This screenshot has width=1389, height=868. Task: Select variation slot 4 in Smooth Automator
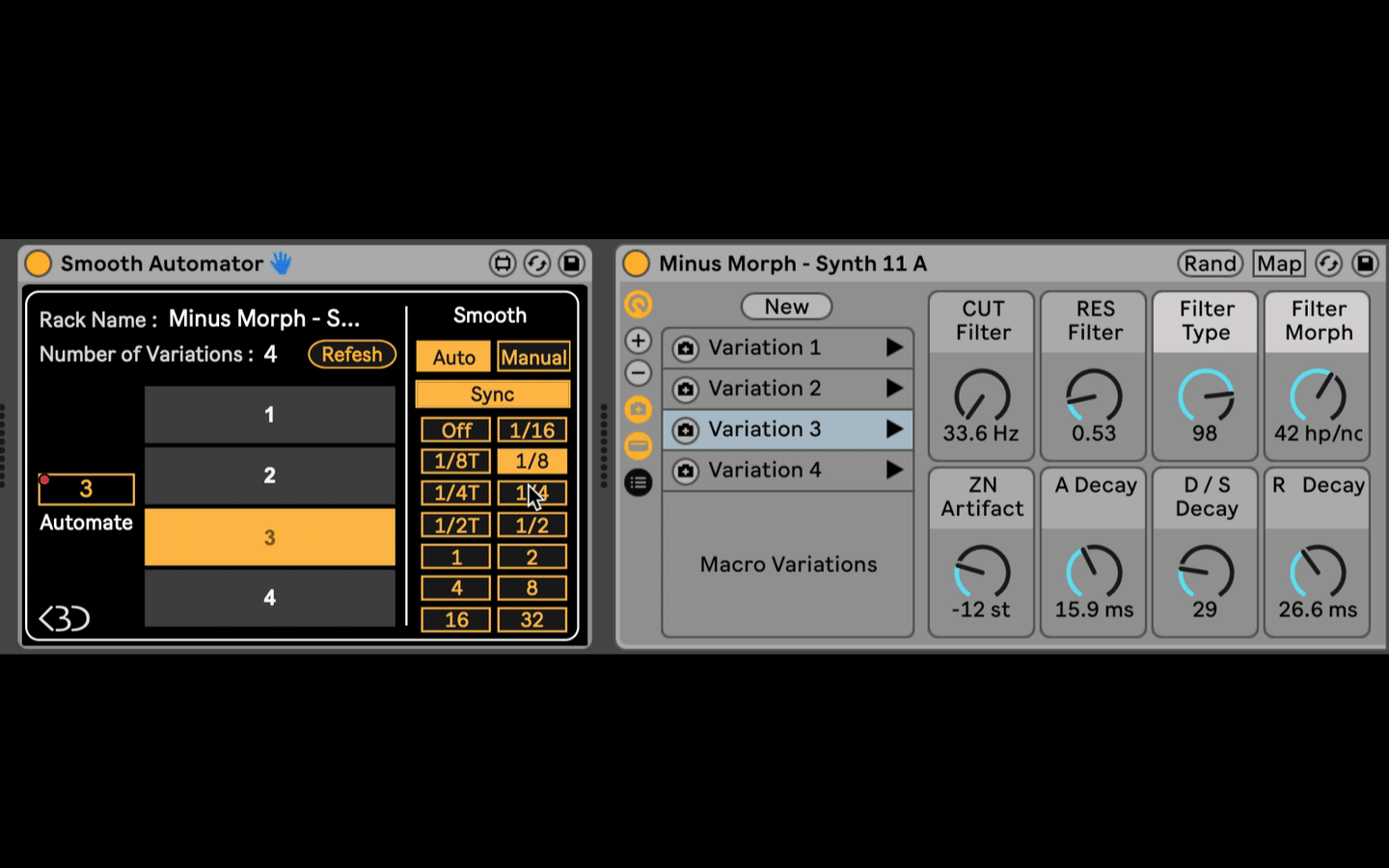pyautogui.click(x=269, y=598)
